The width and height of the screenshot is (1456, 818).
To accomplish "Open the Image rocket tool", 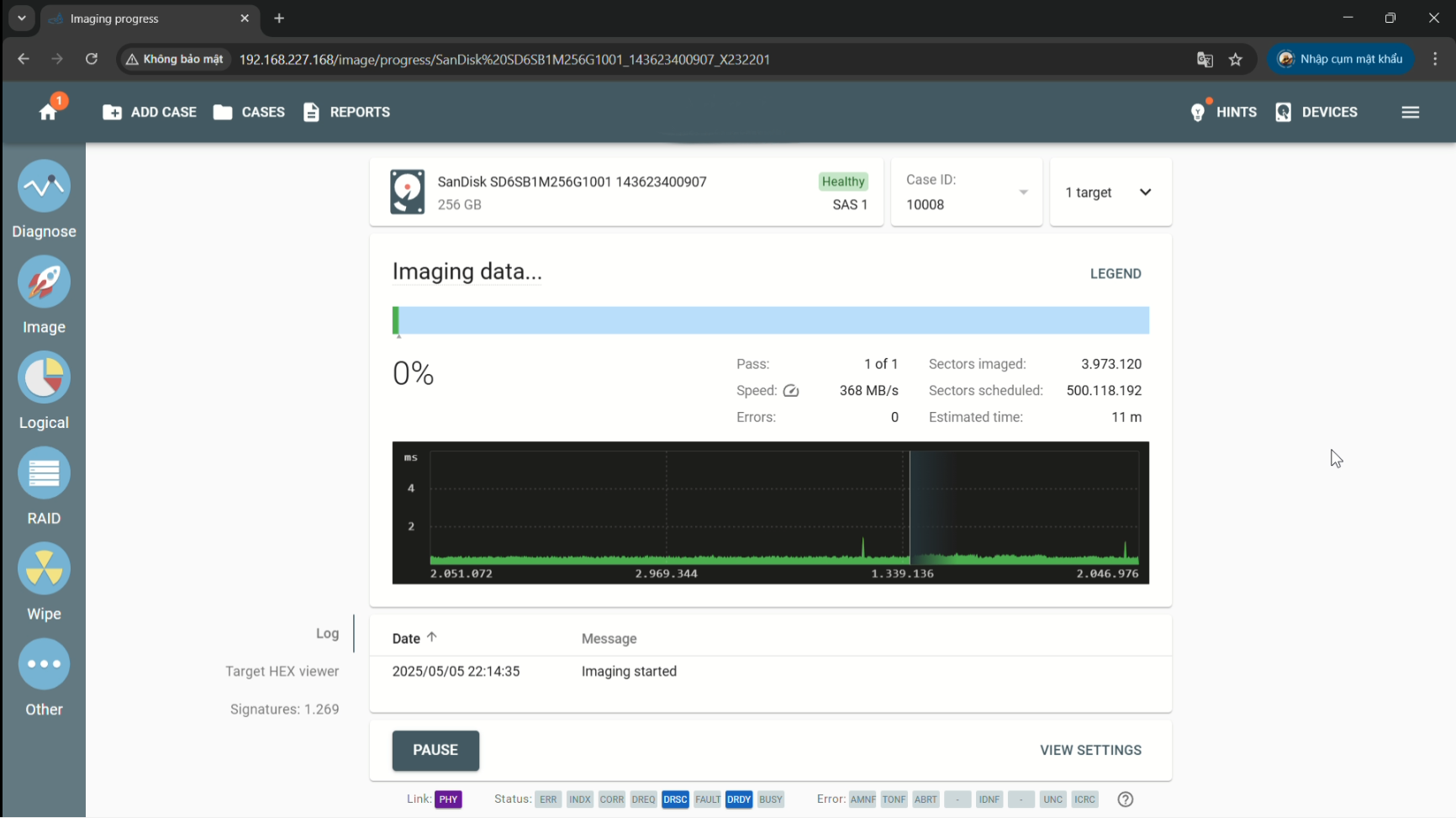I will [x=44, y=294].
